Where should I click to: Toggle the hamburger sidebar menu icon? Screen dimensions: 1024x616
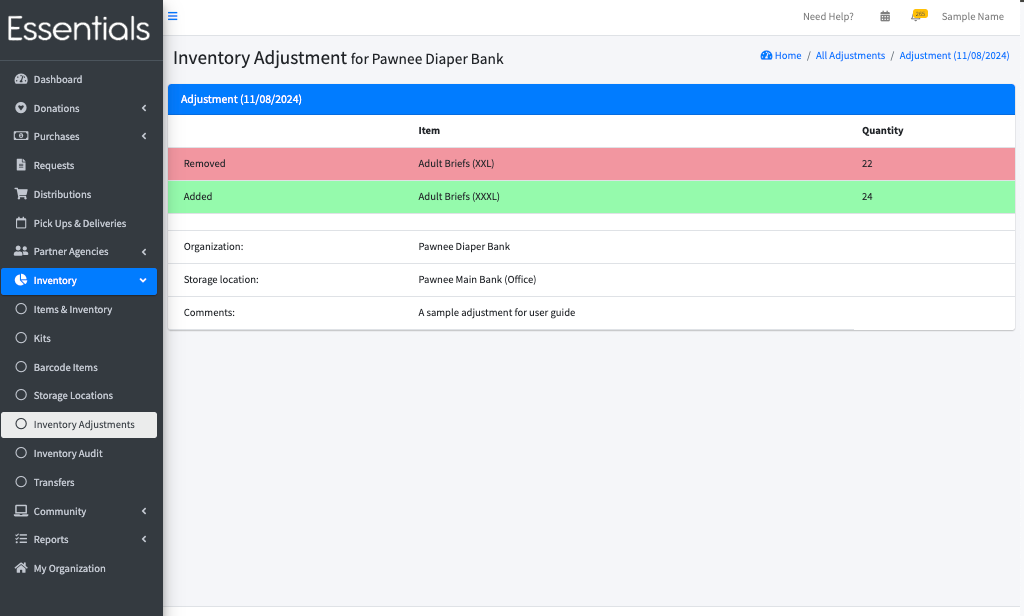coord(172,16)
